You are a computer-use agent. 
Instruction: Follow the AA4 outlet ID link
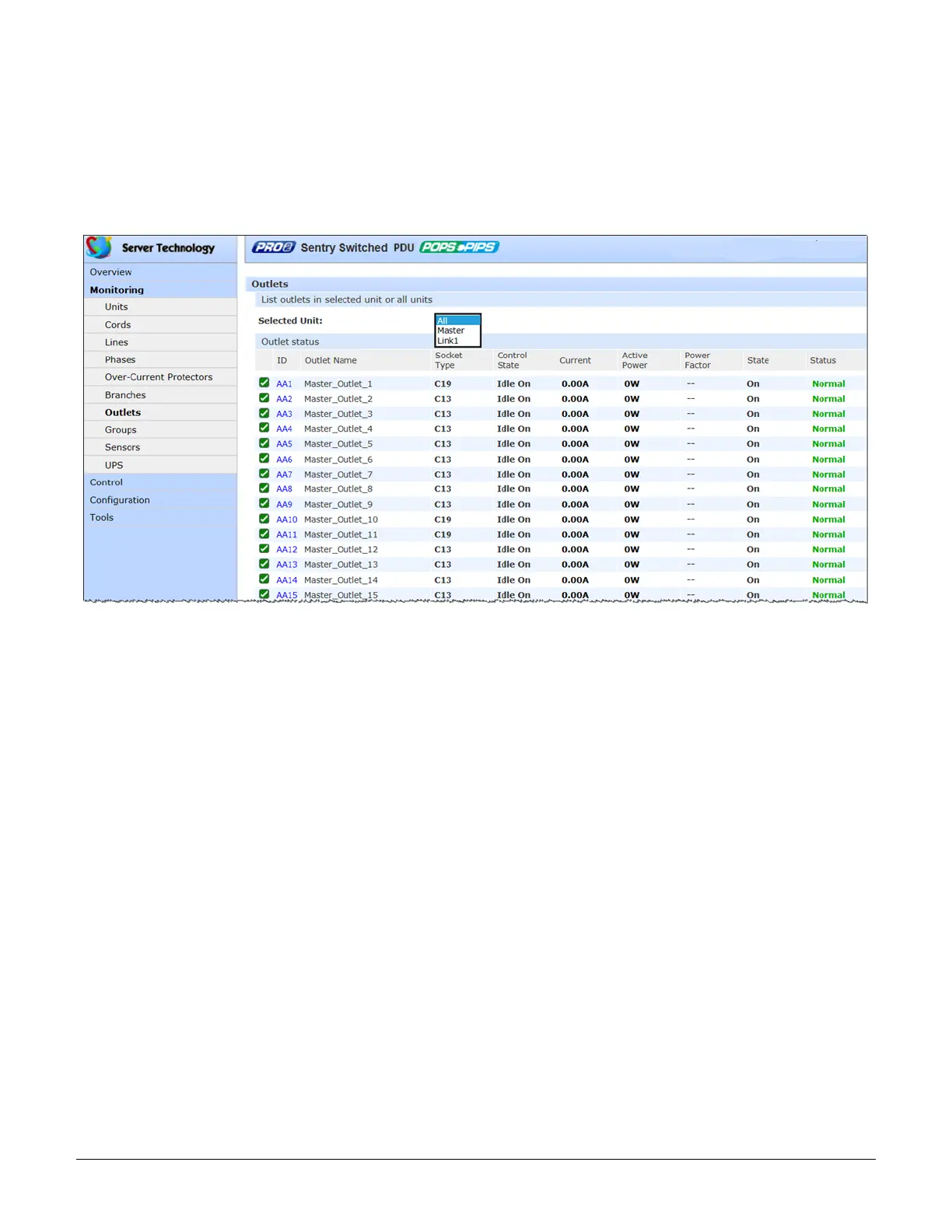coord(284,429)
